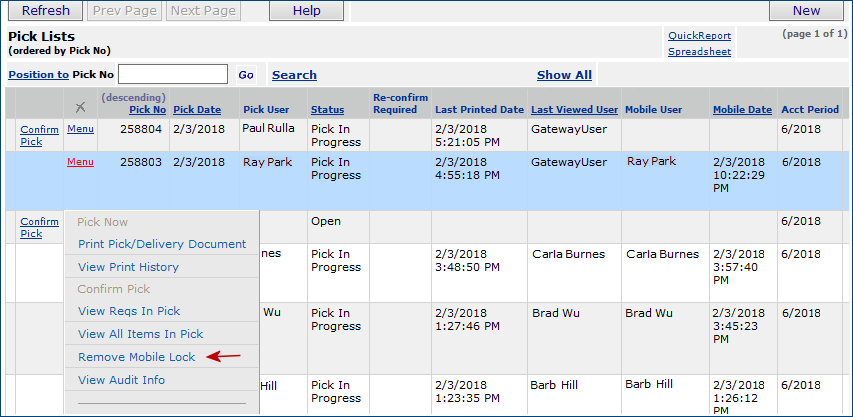Choose Print Pick/Delivery Document menu entry

pyautogui.click(x=161, y=244)
